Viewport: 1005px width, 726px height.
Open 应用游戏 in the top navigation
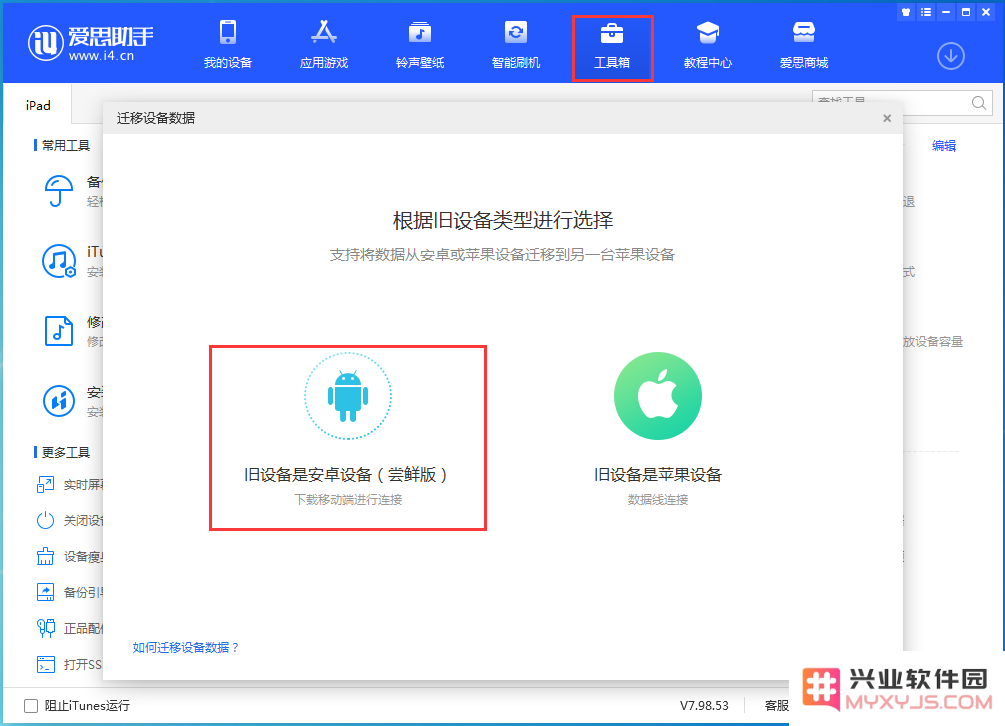324,45
